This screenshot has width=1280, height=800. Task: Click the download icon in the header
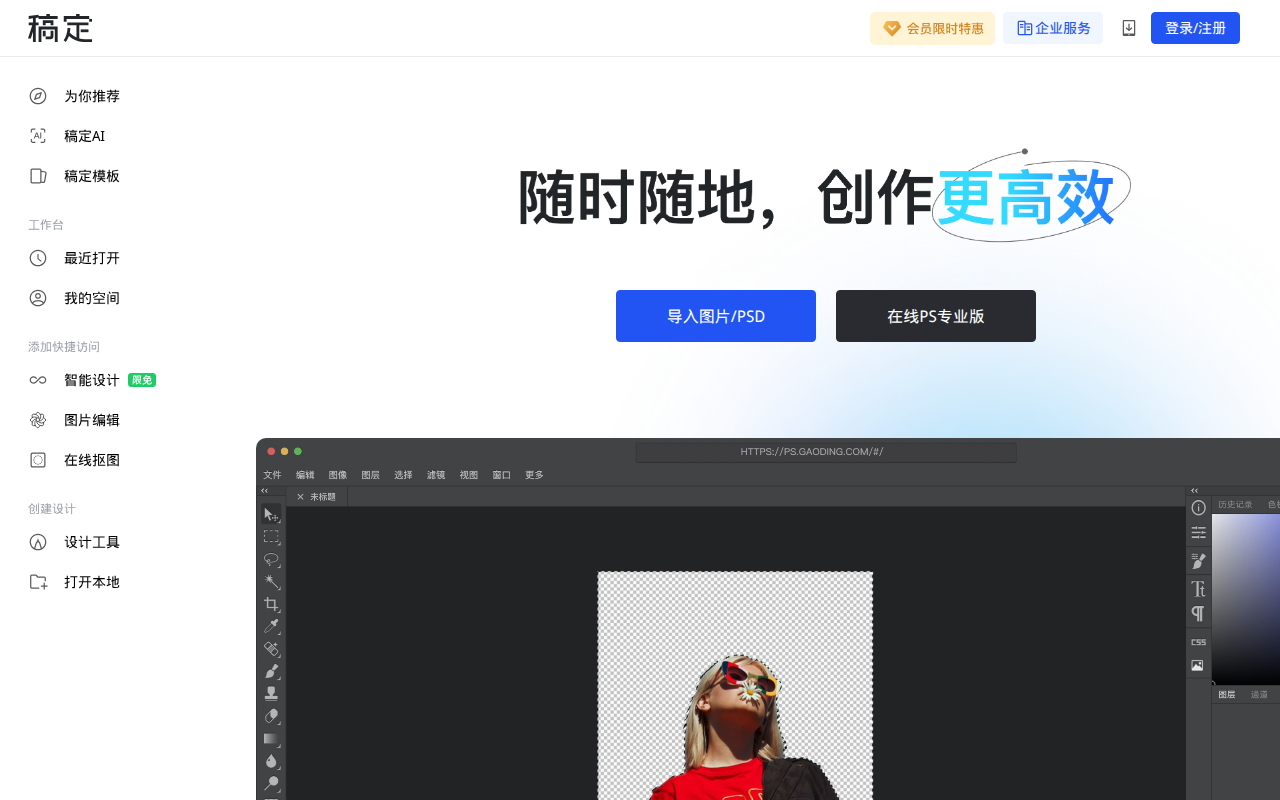1129,28
